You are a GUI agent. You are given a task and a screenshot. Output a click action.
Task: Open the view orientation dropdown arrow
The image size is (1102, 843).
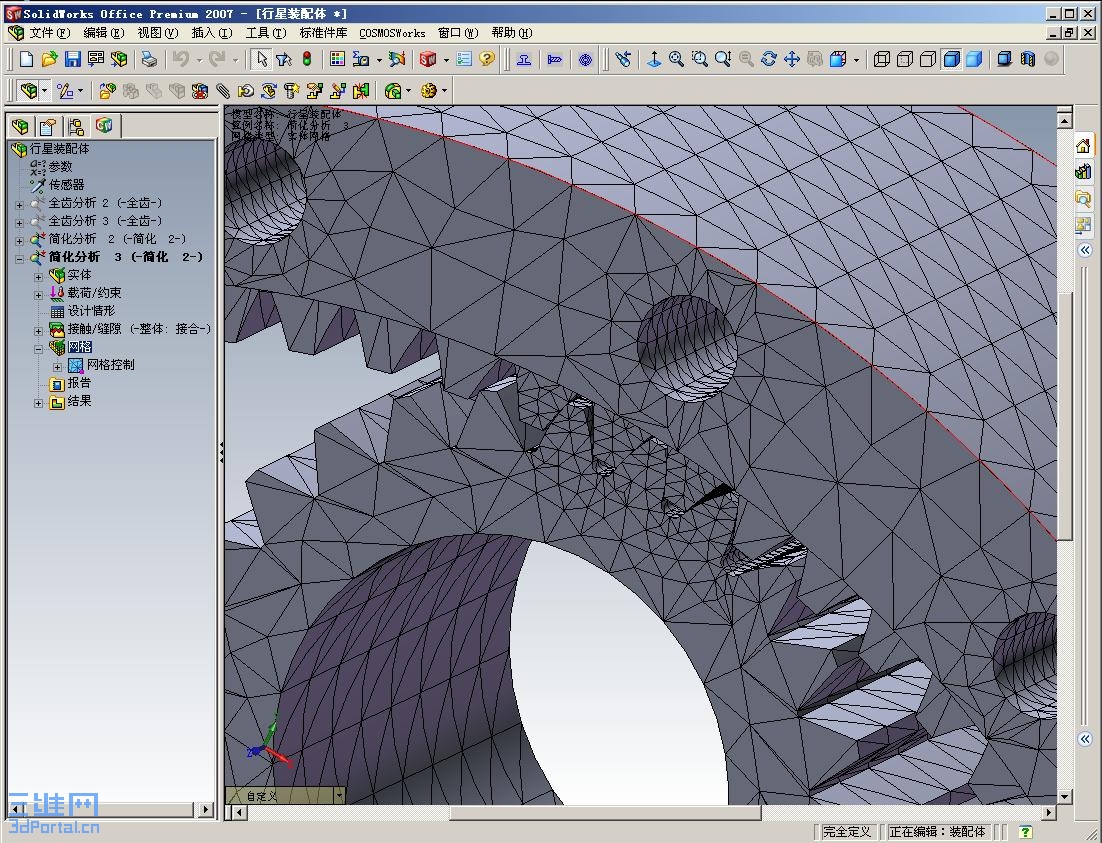tap(856, 61)
